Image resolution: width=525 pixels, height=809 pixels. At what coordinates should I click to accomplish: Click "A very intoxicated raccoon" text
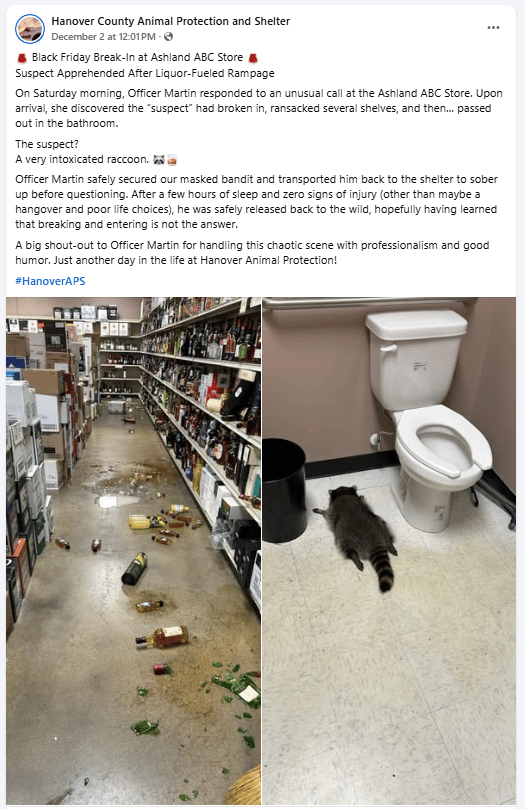tap(82, 159)
